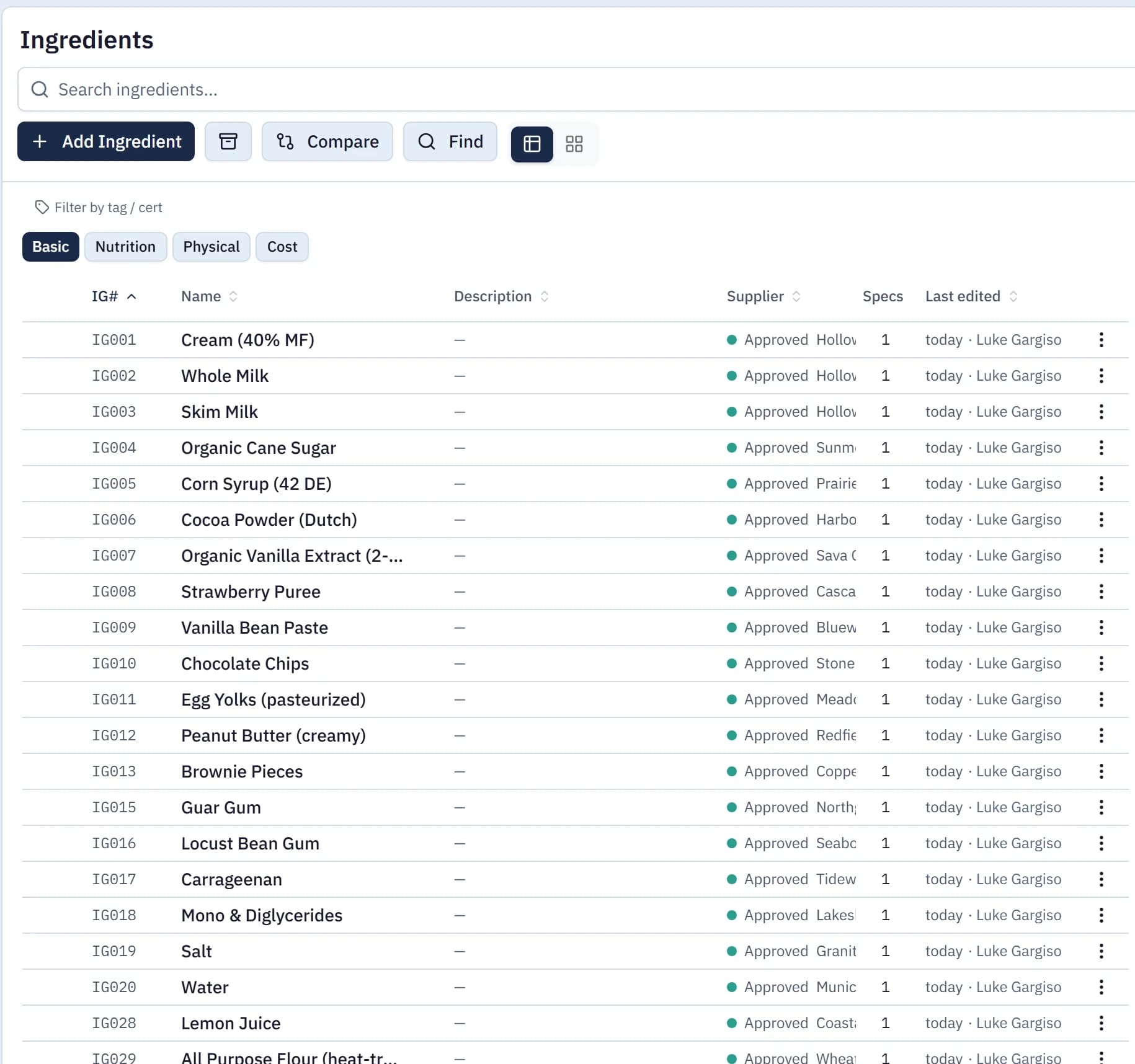Image resolution: width=1135 pixels, height=1064 pixels.
Task: Open row menu for Brownie Pieces
Action: click(x=1101, y=771)
